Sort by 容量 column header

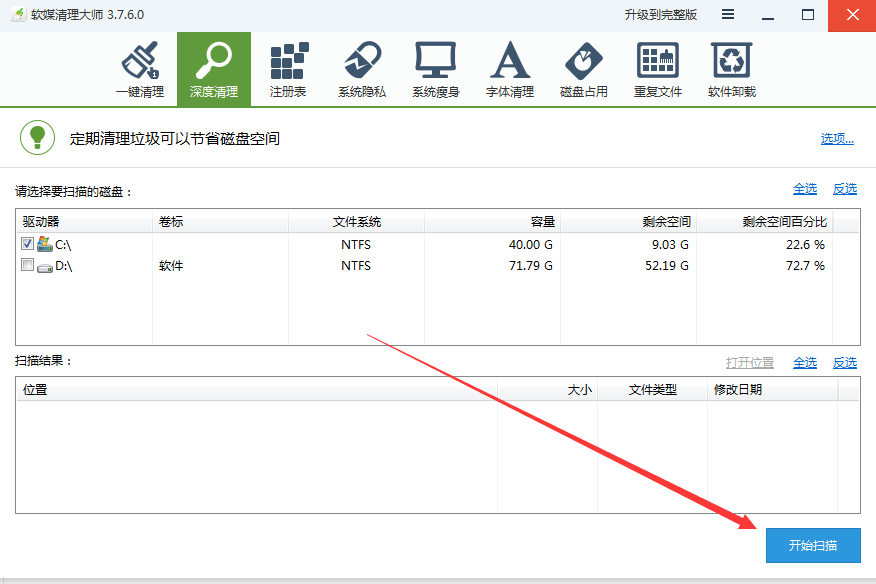[x=492, y=222]
